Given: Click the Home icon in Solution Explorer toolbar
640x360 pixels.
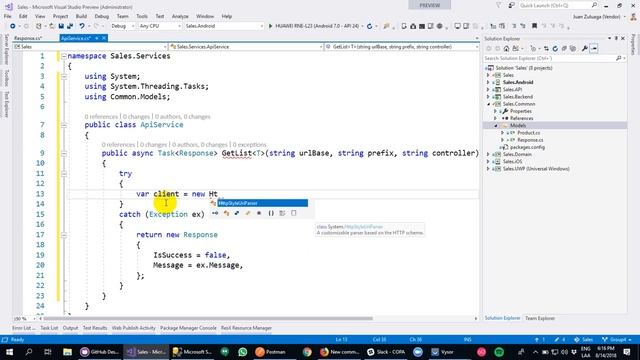Looking at the screenshot, I should [507, 49].
